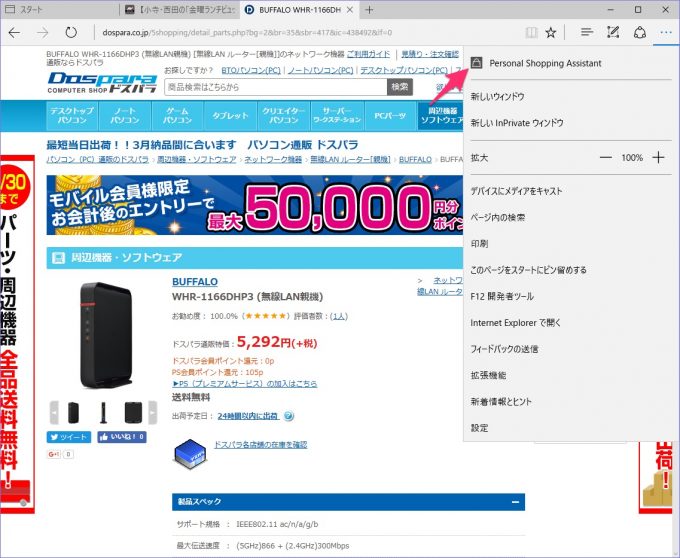Select the third router thumbnail image
680x558 pixels.
click(x=133, y=412)
